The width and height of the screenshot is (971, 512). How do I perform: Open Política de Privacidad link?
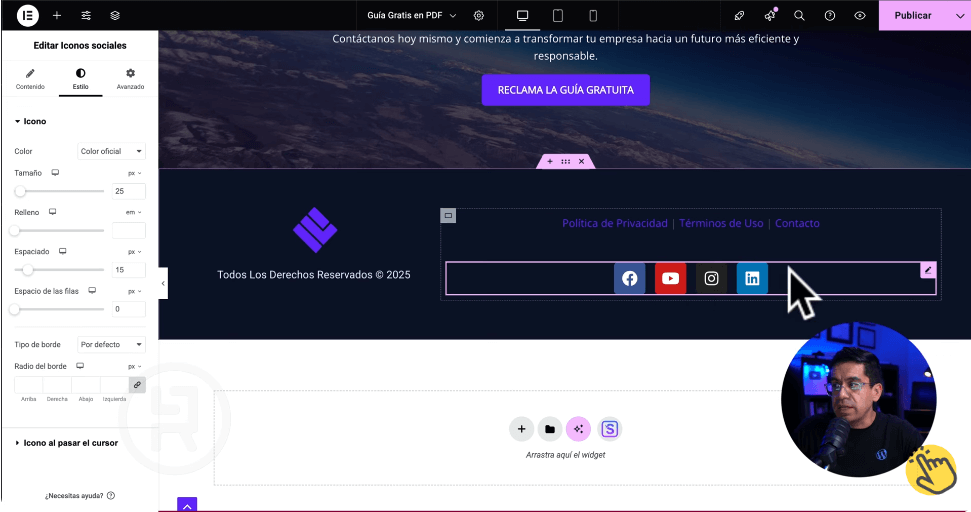point(615,223)
